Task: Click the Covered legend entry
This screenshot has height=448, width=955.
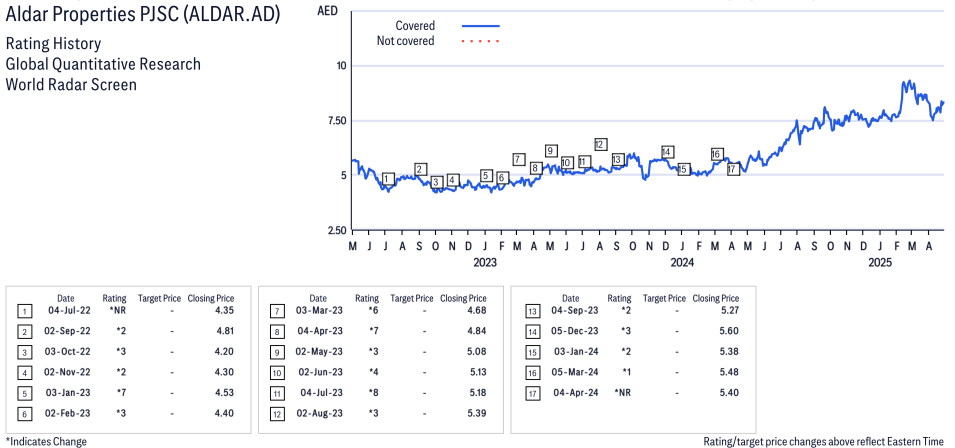Action: pos(448,26)
